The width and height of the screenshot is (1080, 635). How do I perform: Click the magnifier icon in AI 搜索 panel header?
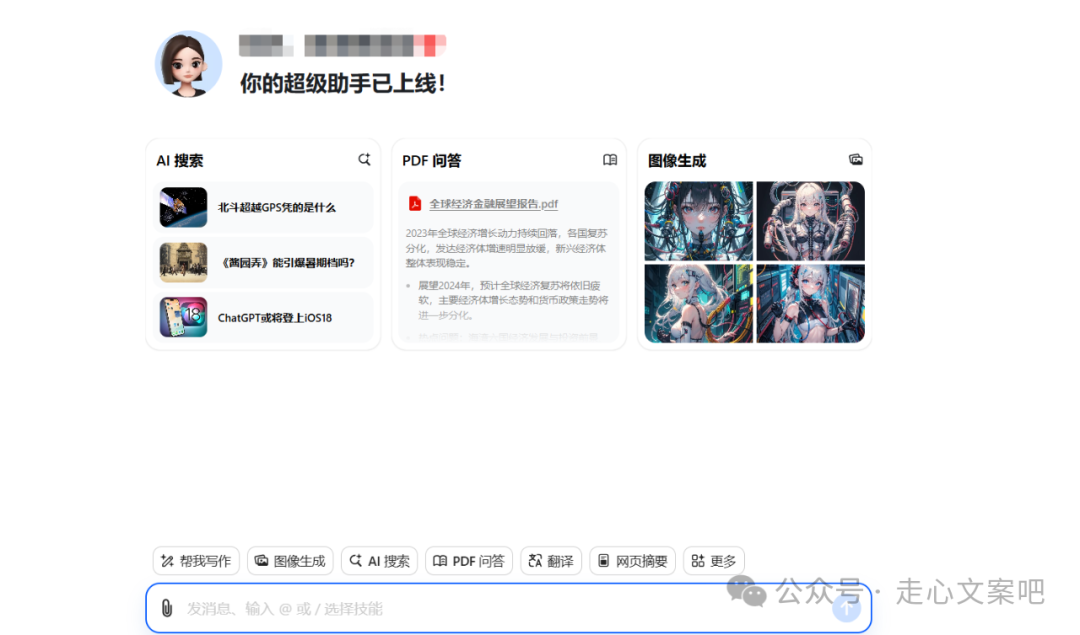pyautogui.click(x=364, y=159)
